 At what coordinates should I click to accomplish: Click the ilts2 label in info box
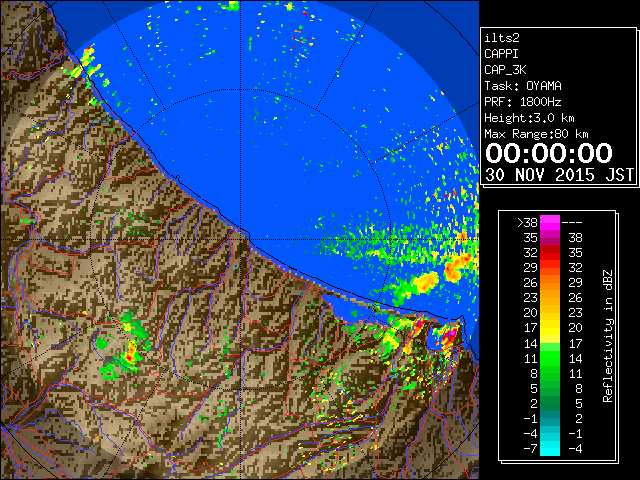click(x=502, y=38)
